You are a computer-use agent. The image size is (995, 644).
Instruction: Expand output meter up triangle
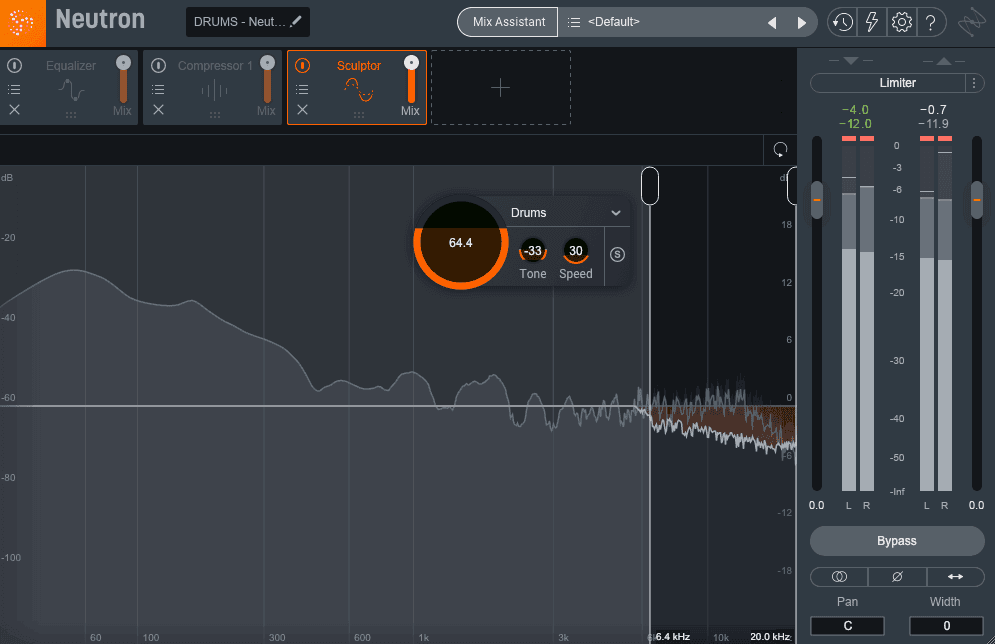click(944, 61)
